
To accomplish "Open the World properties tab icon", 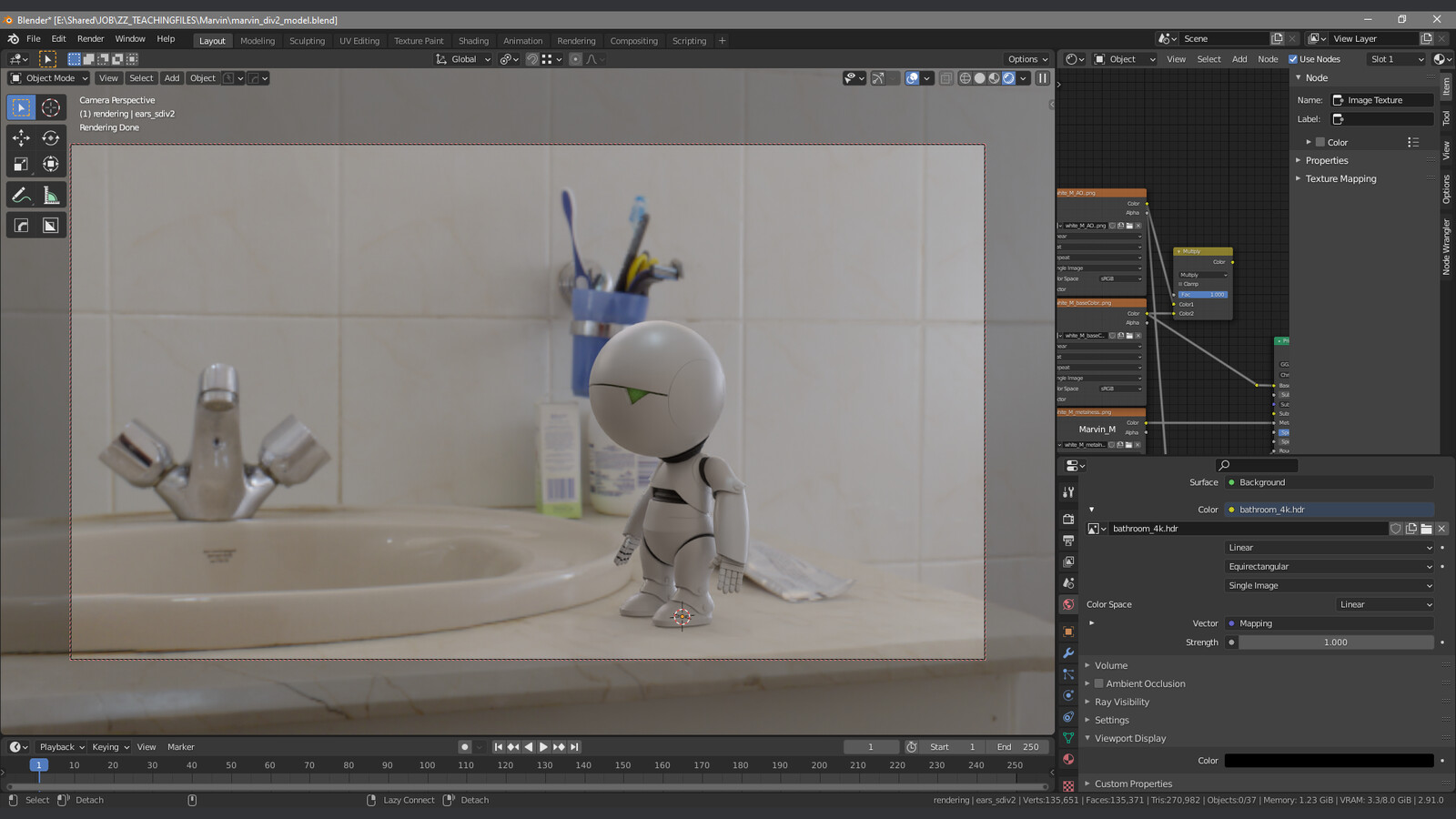I will pos(1068,604).
